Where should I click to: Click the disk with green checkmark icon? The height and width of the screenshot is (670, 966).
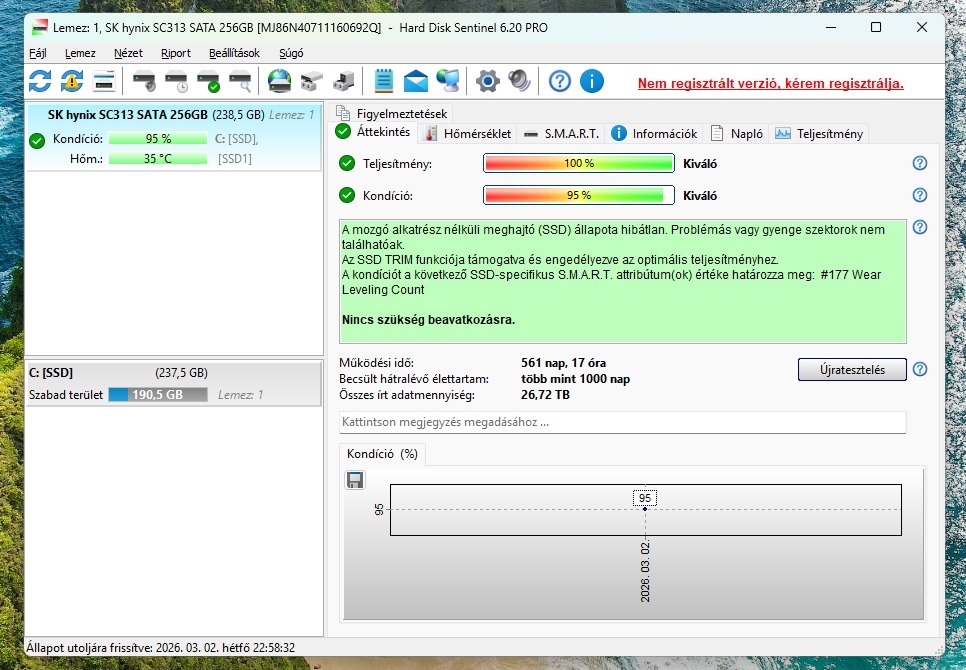point(208,81)
